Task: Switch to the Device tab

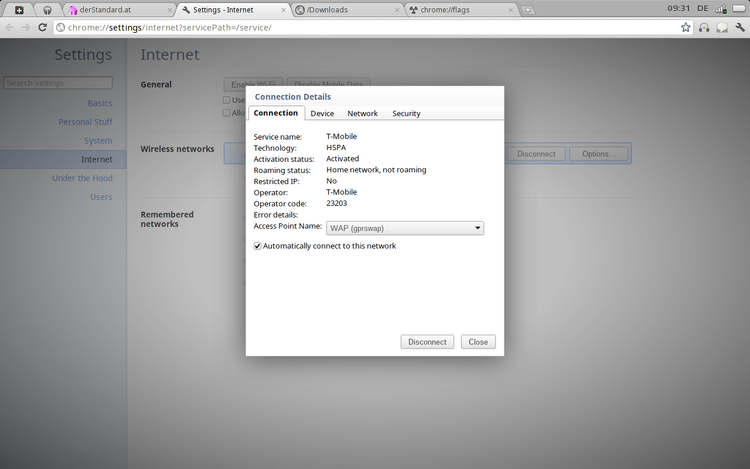Action: [322, 114]
